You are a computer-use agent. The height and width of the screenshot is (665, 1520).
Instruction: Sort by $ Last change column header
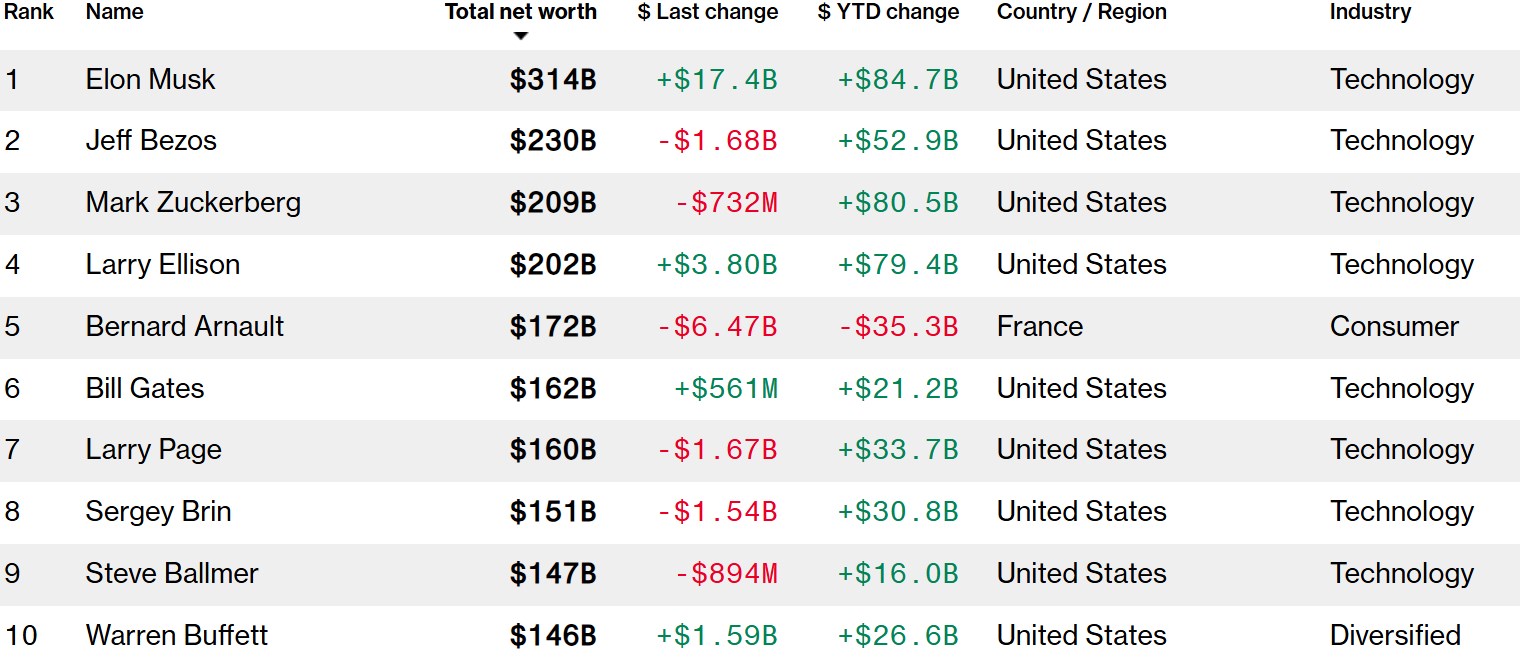708,12
